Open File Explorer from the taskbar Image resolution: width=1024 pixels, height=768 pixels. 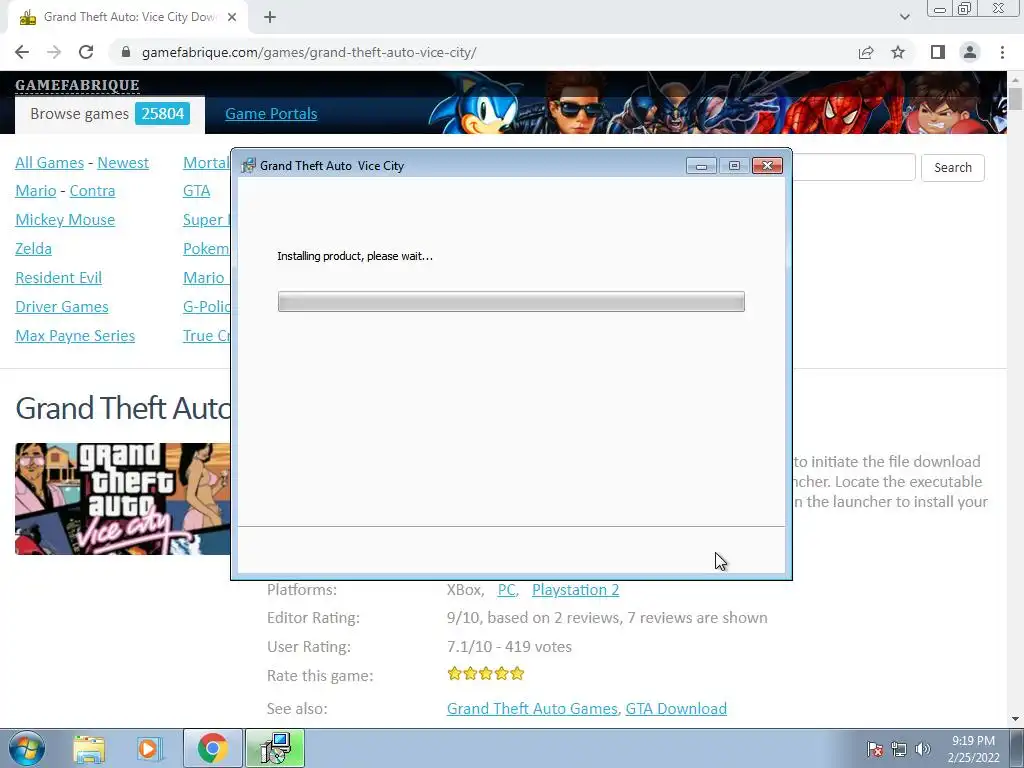[89, 748]
